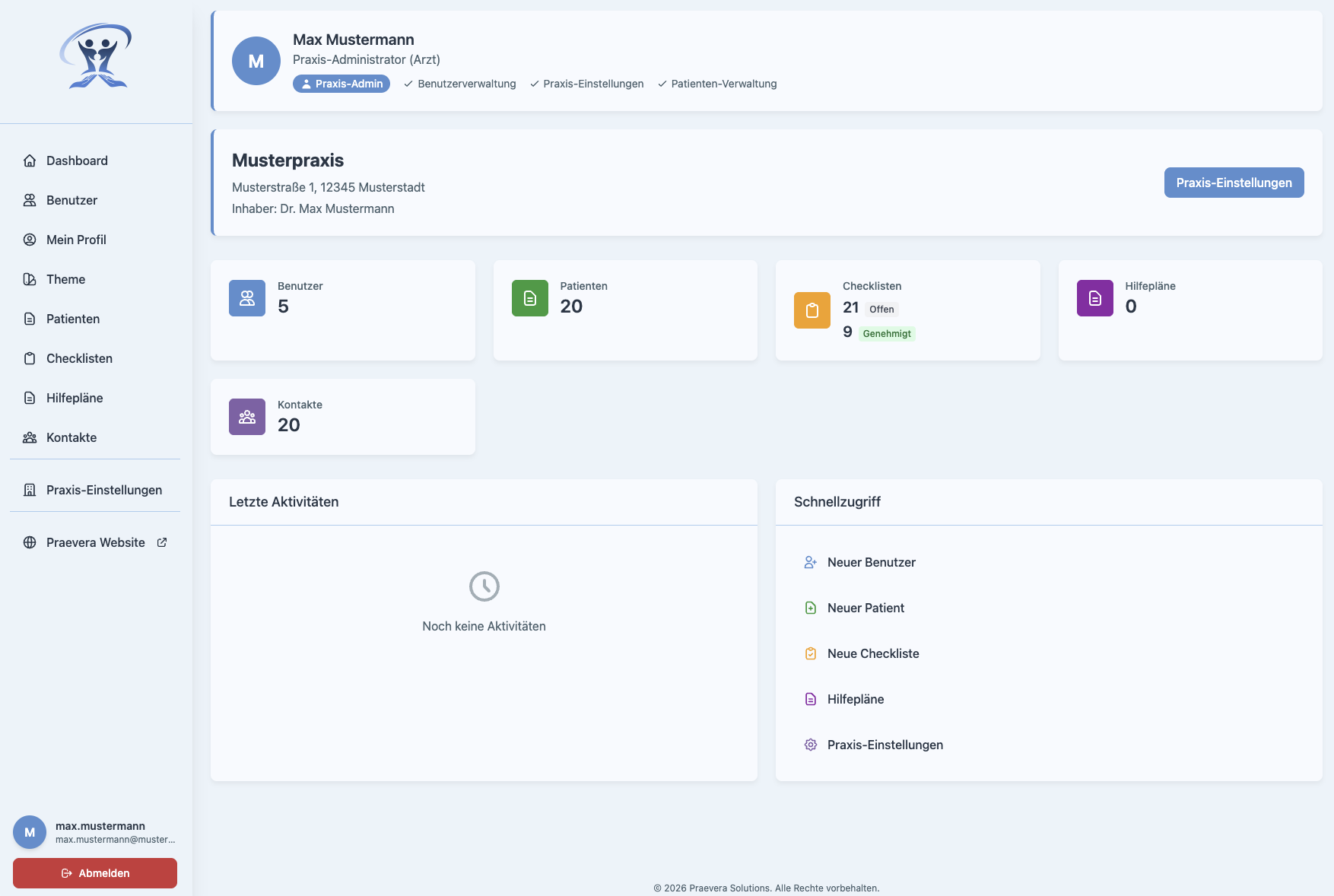Click the M avatar at the sidebar bottom
The image size is (1334, 896).
[29, 831]
